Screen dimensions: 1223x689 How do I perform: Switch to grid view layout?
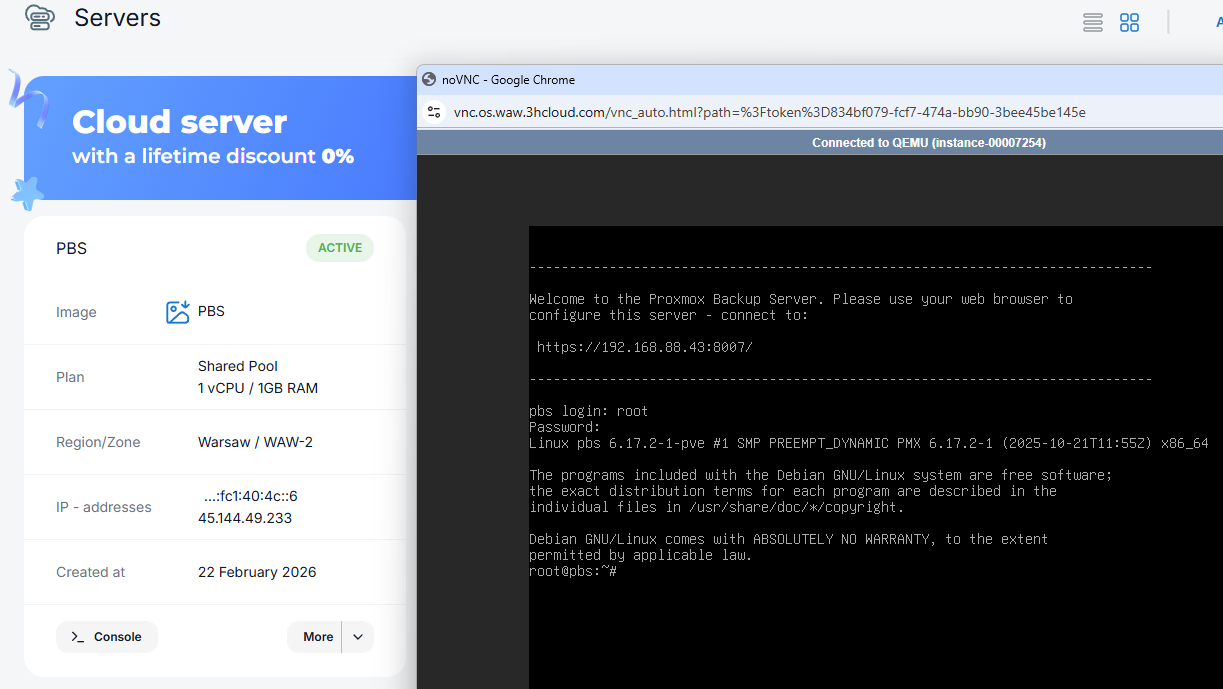1129,22
